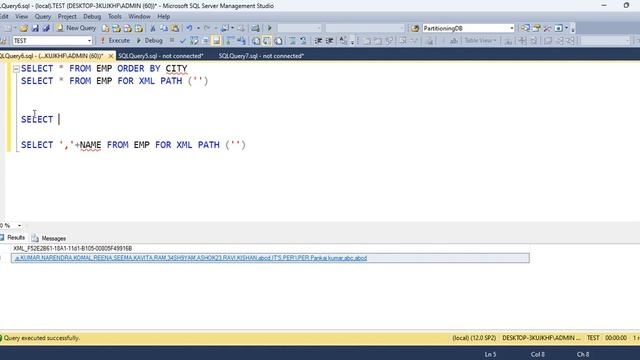Viewport: 640px width, 360px height.
Task: Open the Debug menu
Action: coord(92,17)
